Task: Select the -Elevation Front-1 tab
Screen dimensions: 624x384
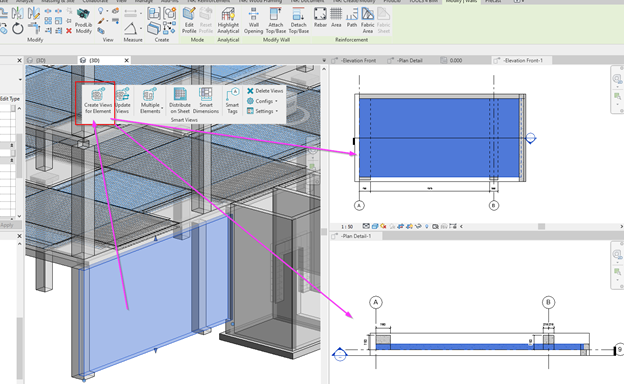Action: [x=523, y=60]
